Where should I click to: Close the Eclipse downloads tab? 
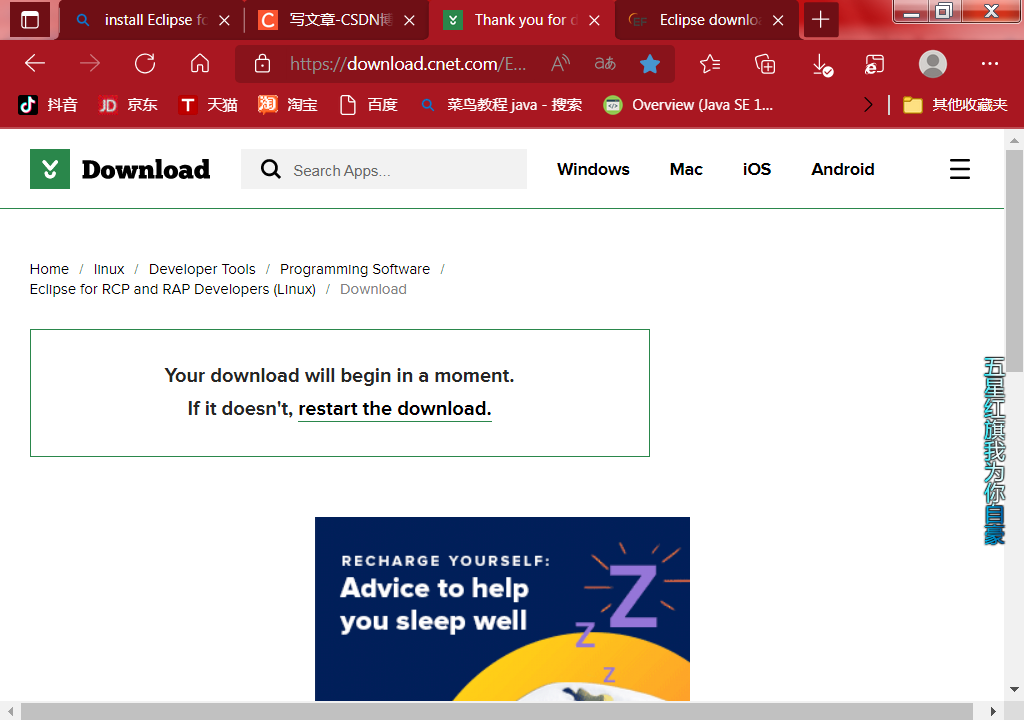point(778,20)
